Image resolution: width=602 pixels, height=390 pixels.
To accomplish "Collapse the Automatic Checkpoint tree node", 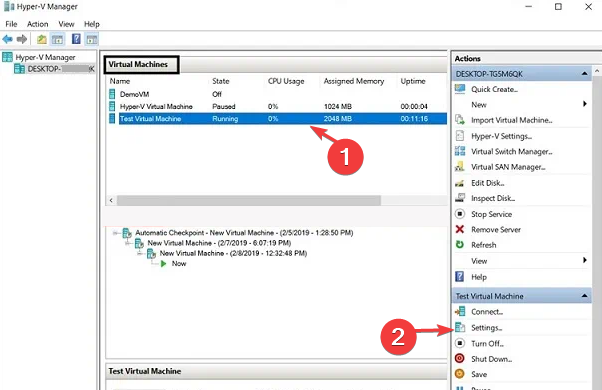I will (115, 233).
